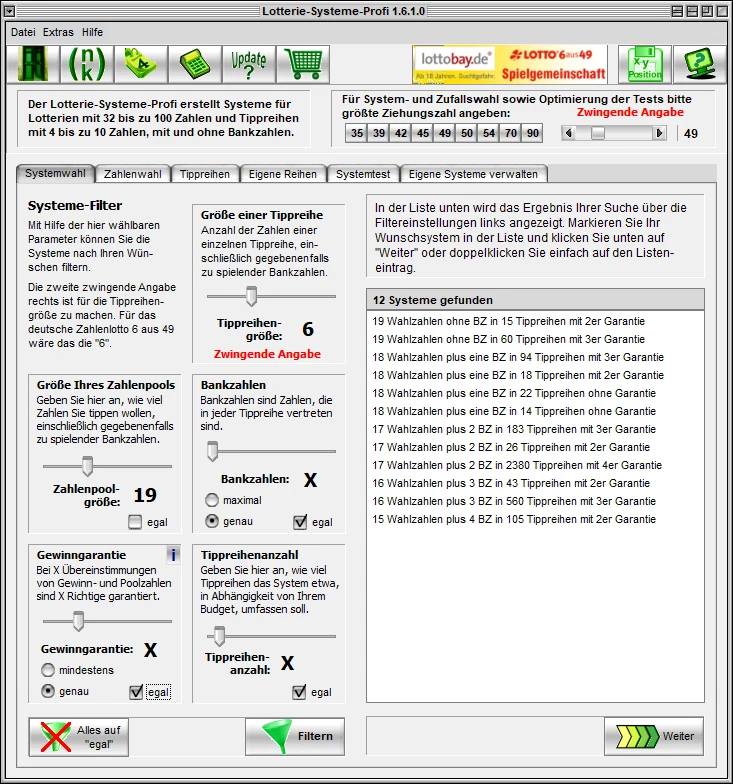Open the shopping cart icon
Viewport: 733px width, 784px height.
303,64
